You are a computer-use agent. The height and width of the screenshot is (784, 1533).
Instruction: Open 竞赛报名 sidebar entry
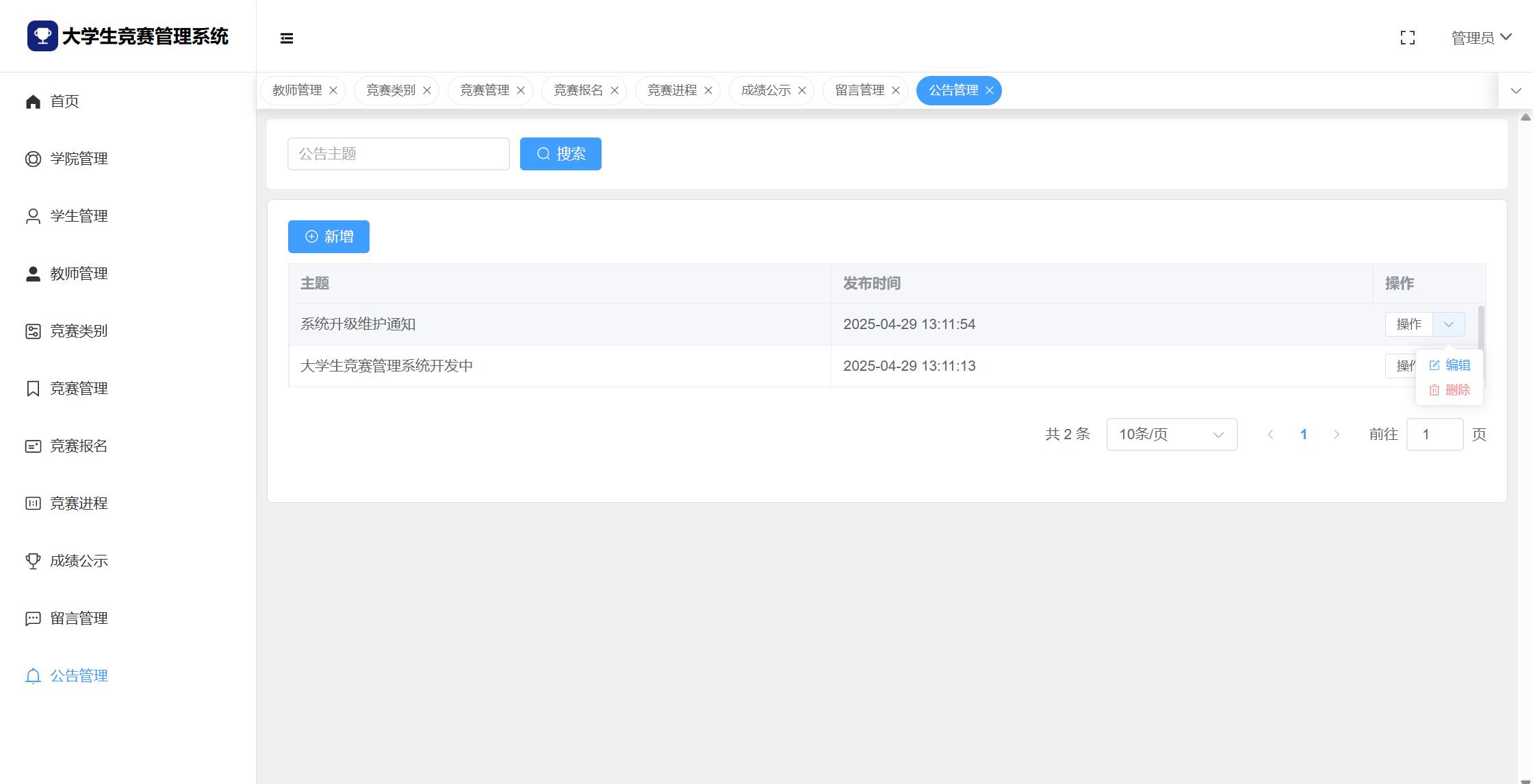(x=79, y=446)
